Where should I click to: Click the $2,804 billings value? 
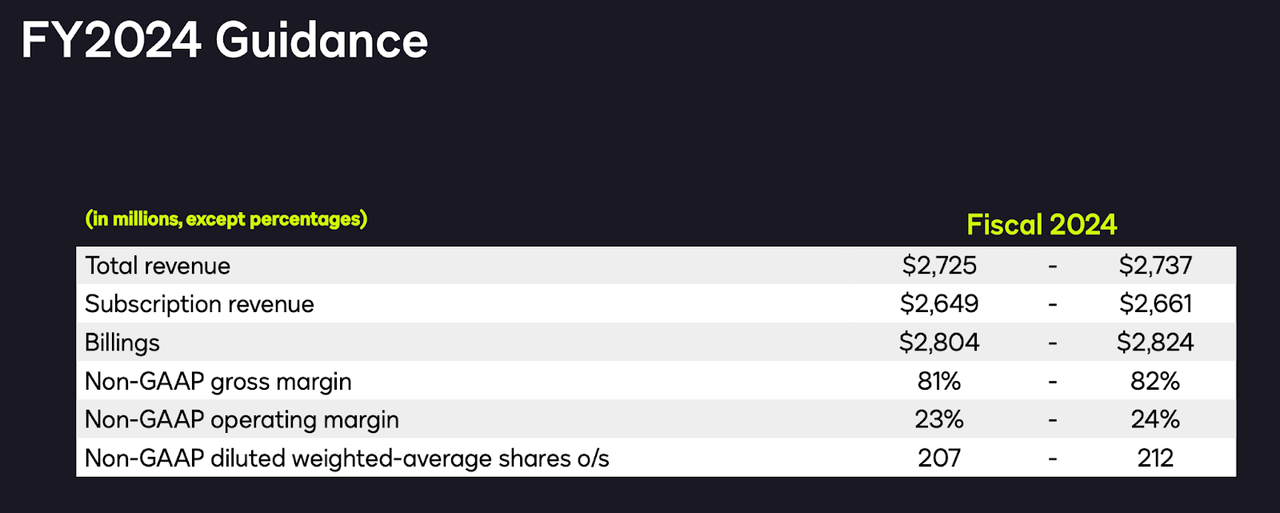pos(939,343)
